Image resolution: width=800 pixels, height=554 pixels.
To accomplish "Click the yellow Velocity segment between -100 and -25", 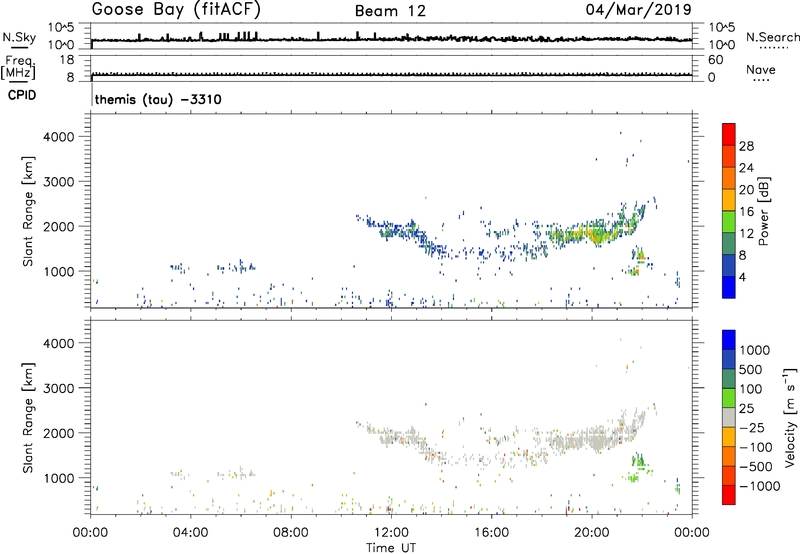I will coord(729,437).
